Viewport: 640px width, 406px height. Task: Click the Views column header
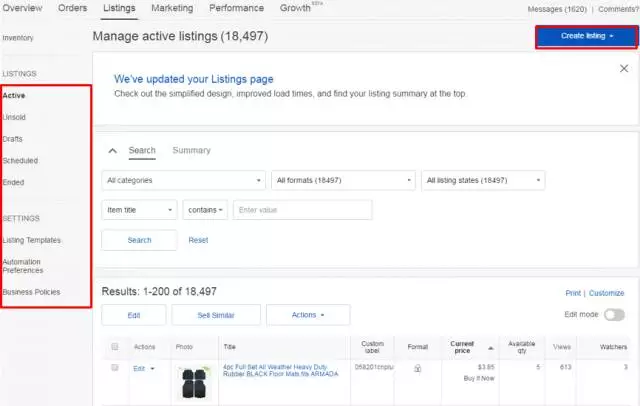click(x=562, y=347)
